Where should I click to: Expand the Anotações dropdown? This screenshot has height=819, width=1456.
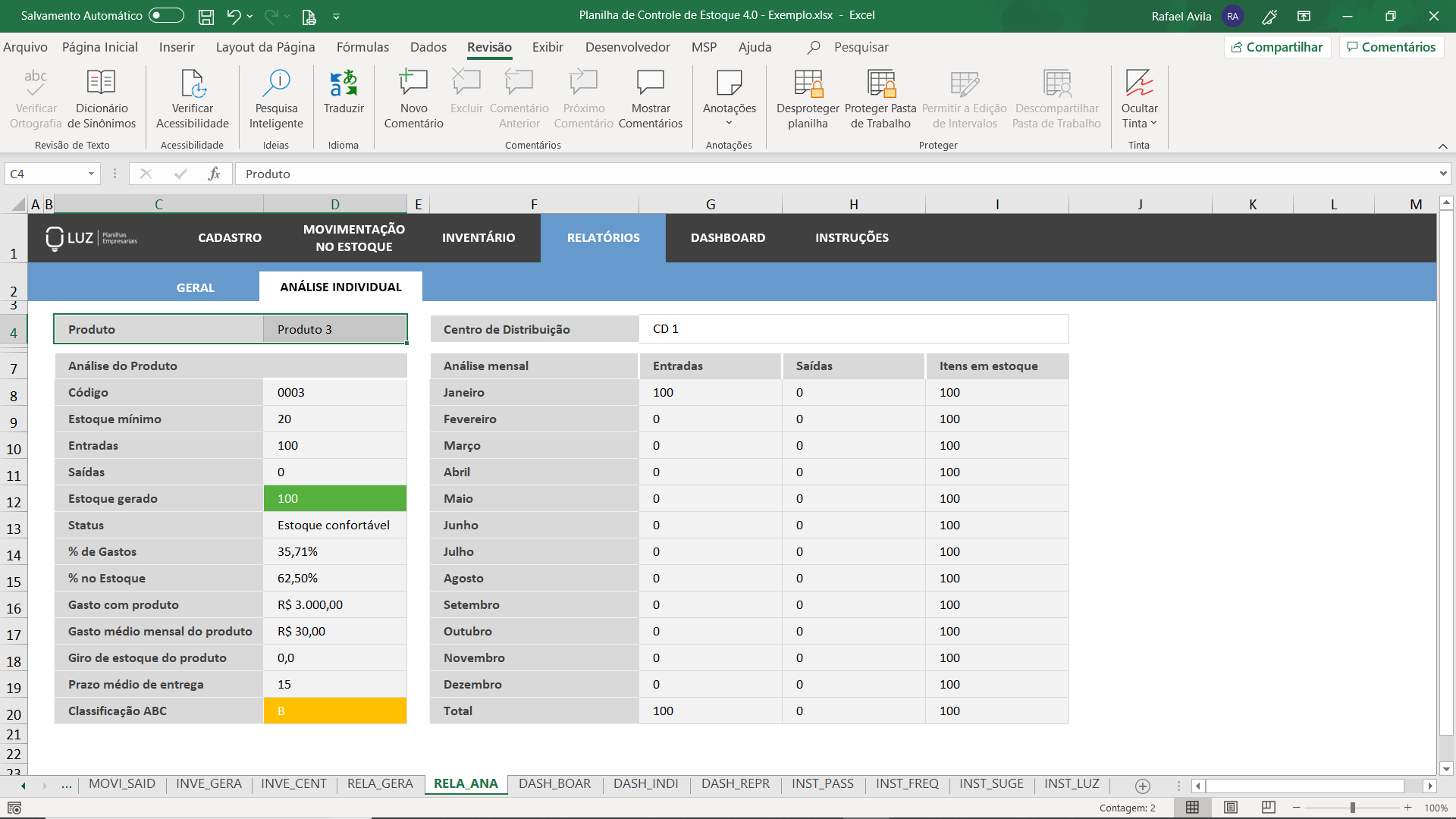729,123
